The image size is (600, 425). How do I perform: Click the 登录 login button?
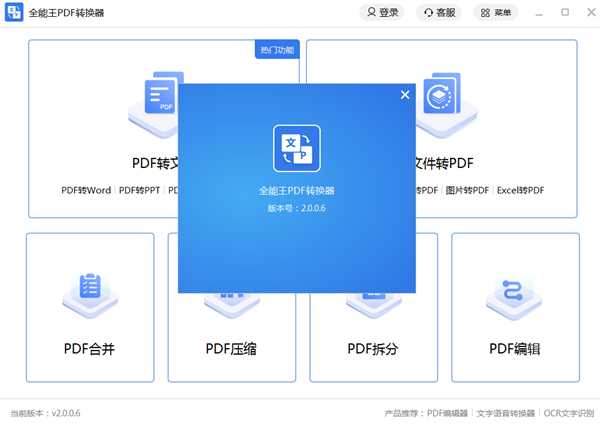click(x=383, y=13)
